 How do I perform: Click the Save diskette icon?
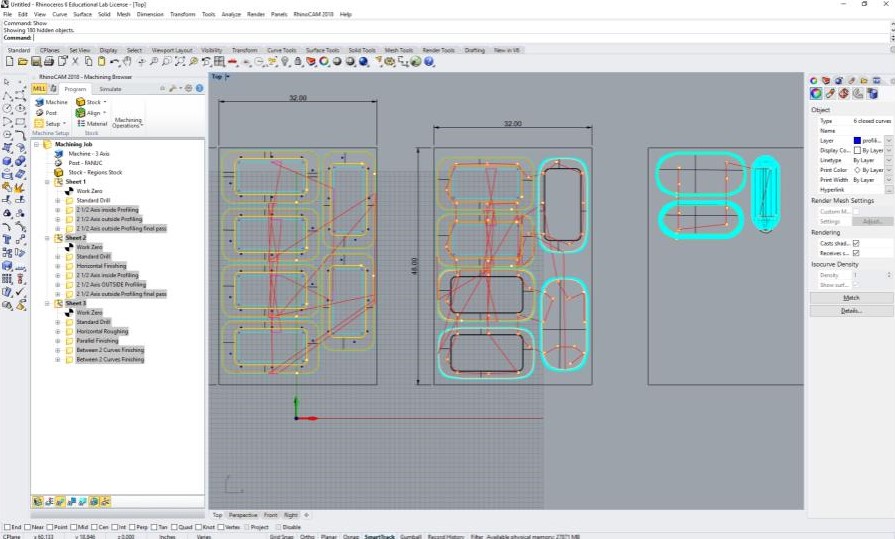[36, 61]
